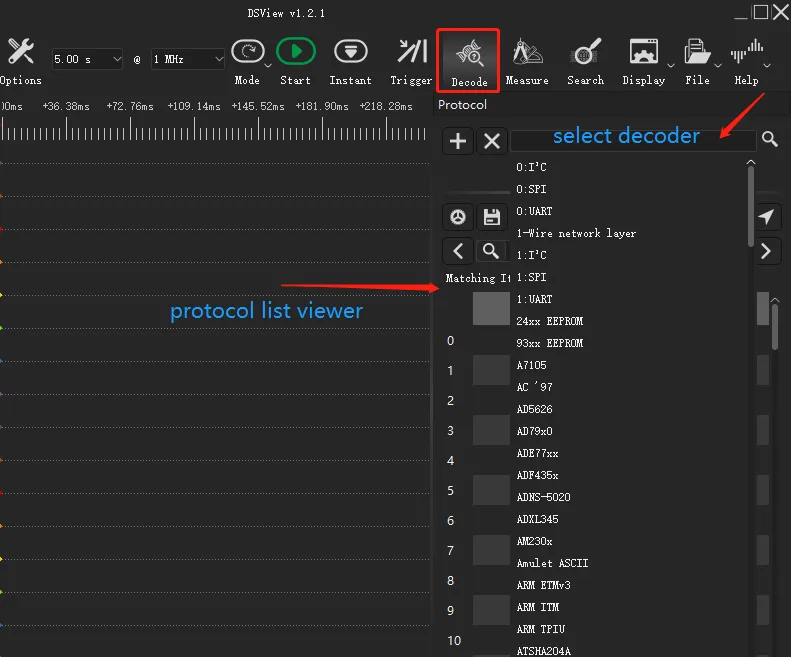Remove decoders with the X button
Viewport: 791px width, 657px height.
click(492, 141)
